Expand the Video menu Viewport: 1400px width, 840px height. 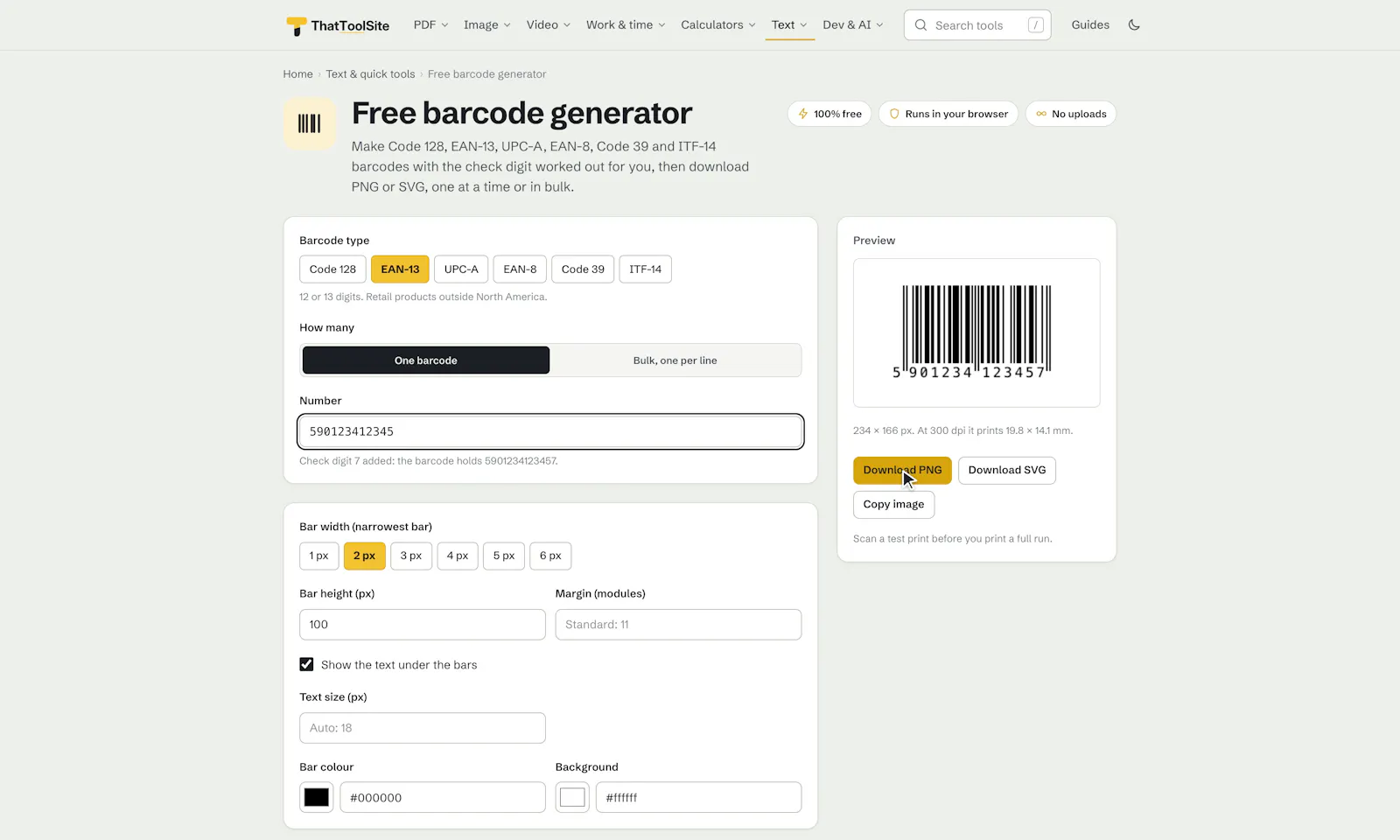548,24
